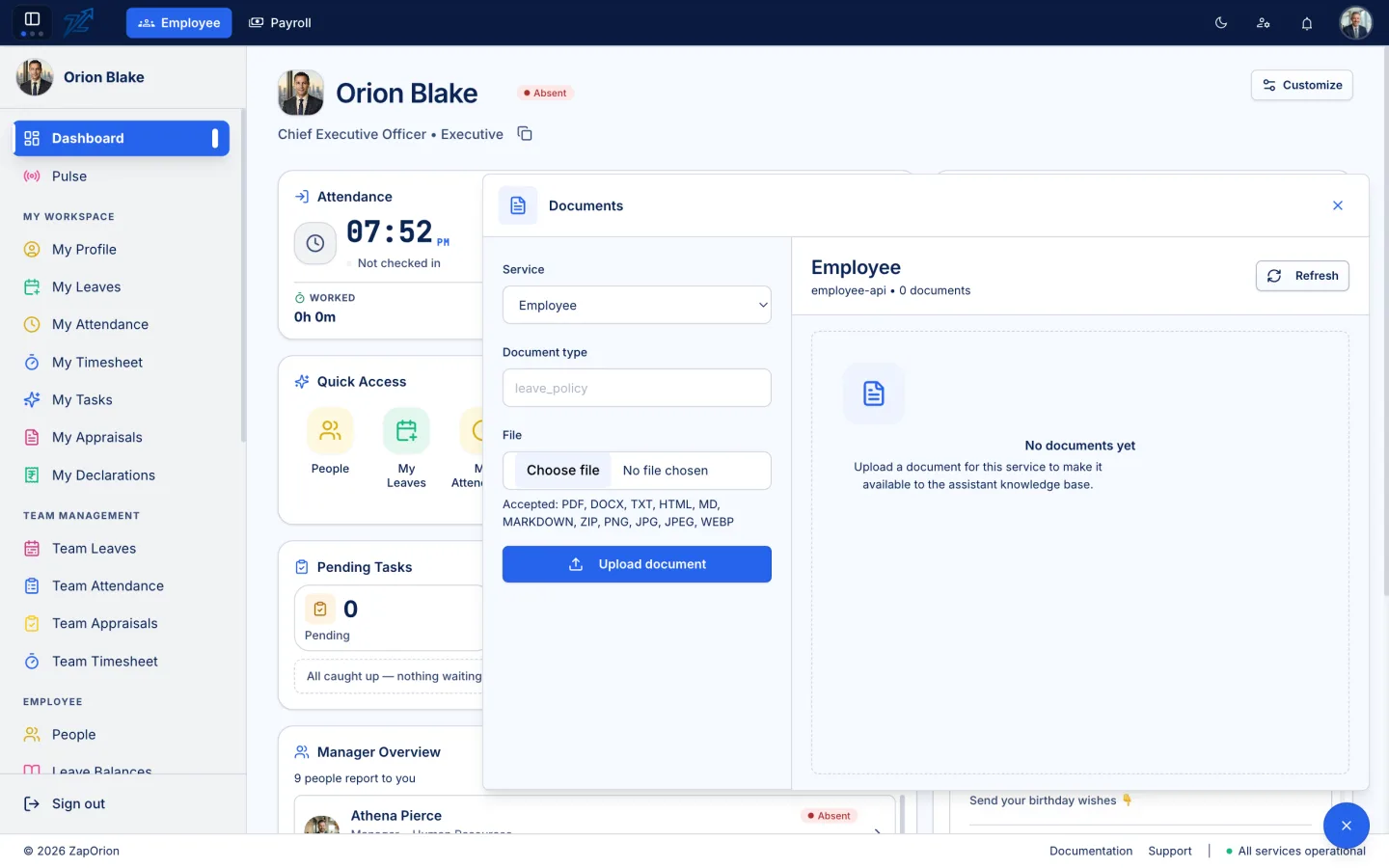This screenshot has height=868, width=1389.
Task: Open the Documentation footer link
Action: tap(1091, 851)
